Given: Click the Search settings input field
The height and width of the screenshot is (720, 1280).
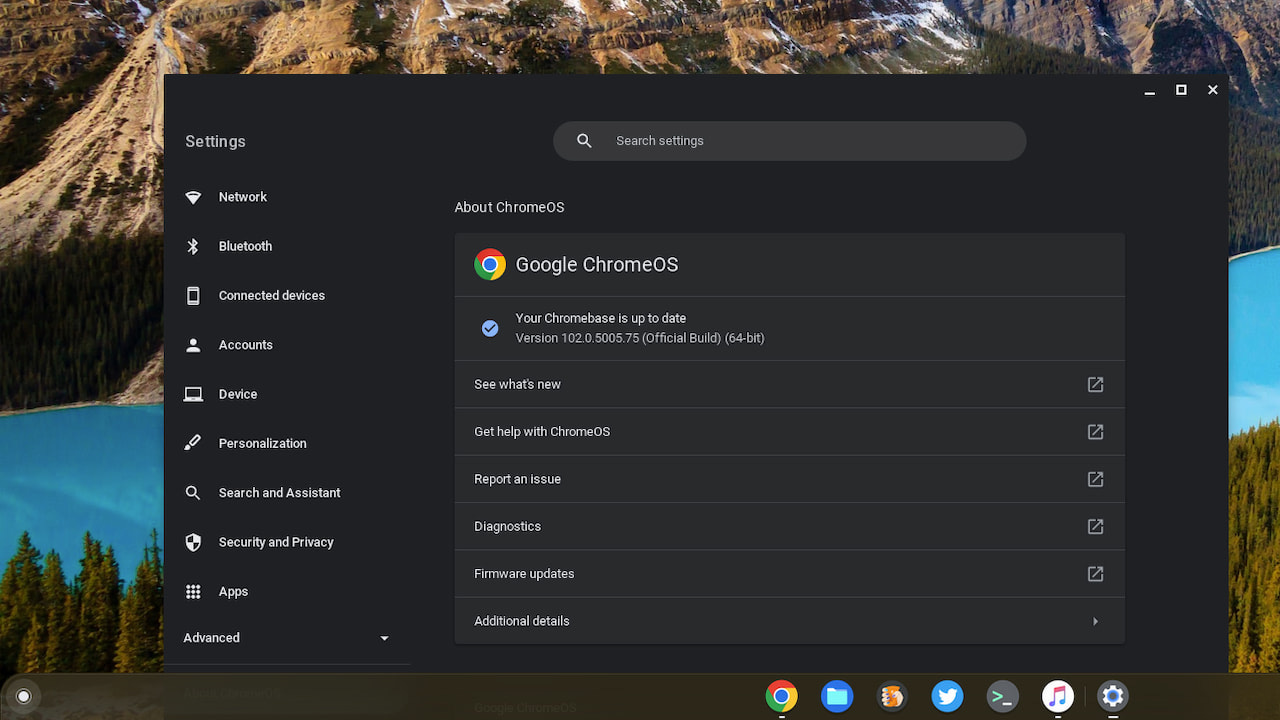Looking at the screenshot, I should coord(789,141).
